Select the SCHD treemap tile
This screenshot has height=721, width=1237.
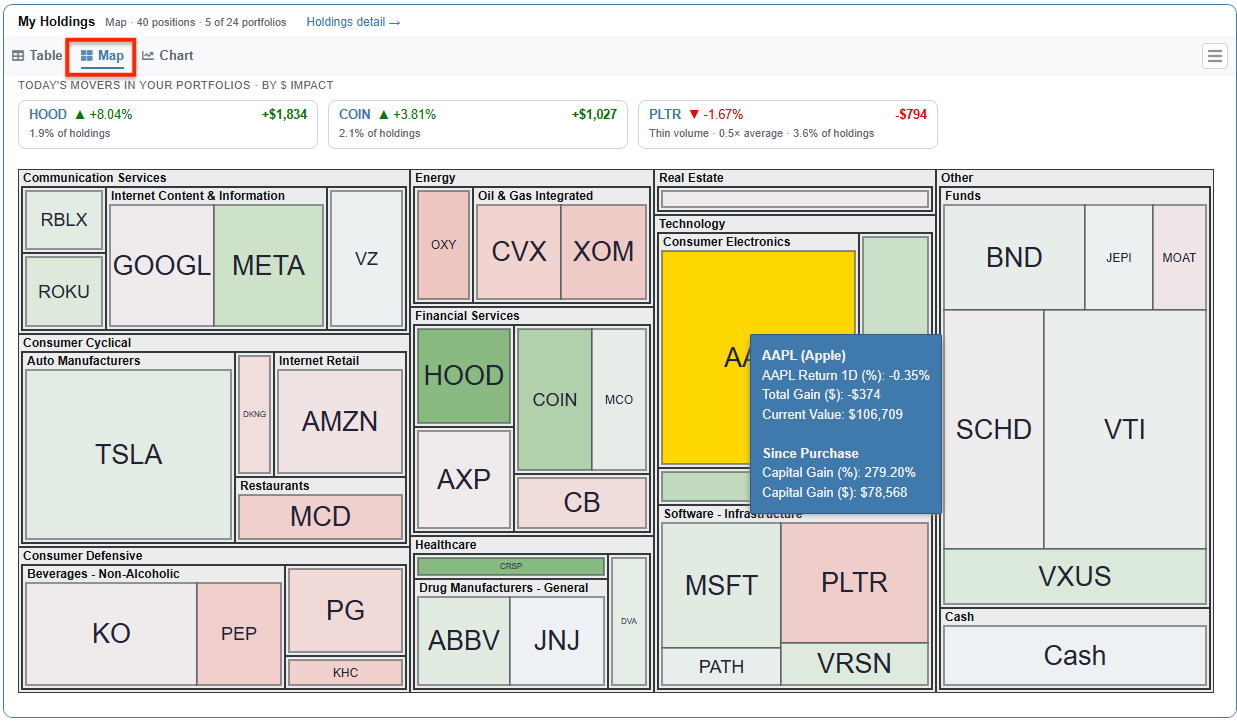pos(994,430)
